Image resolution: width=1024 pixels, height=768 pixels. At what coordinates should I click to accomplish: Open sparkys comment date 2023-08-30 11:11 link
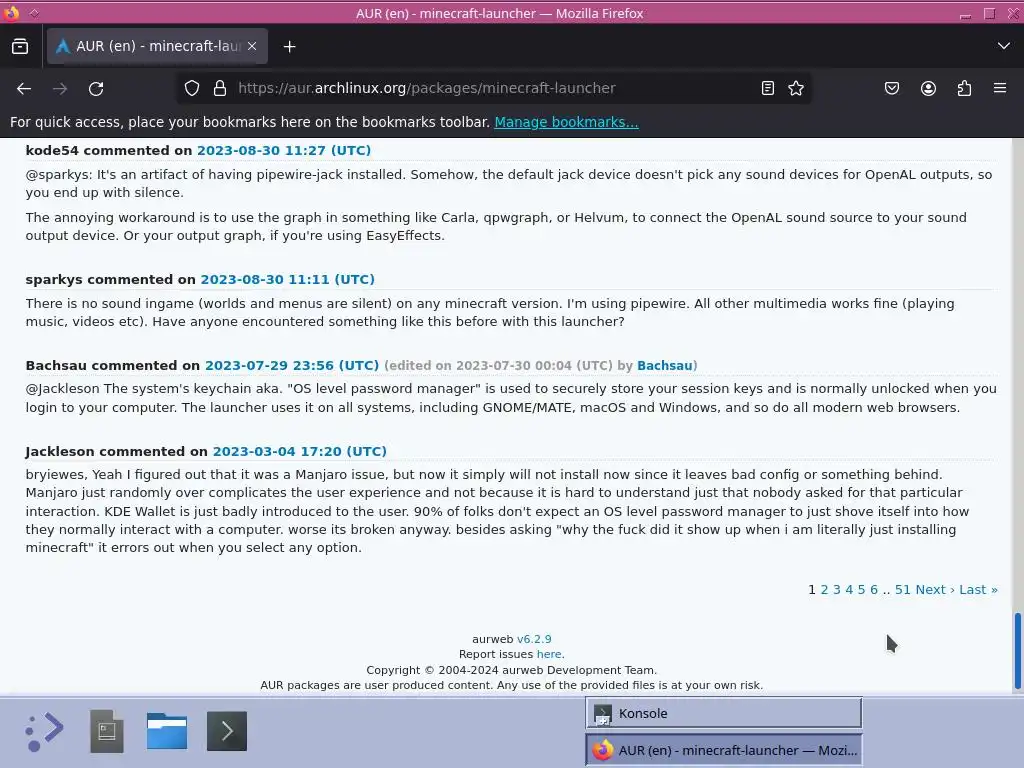tap(287, 280)
